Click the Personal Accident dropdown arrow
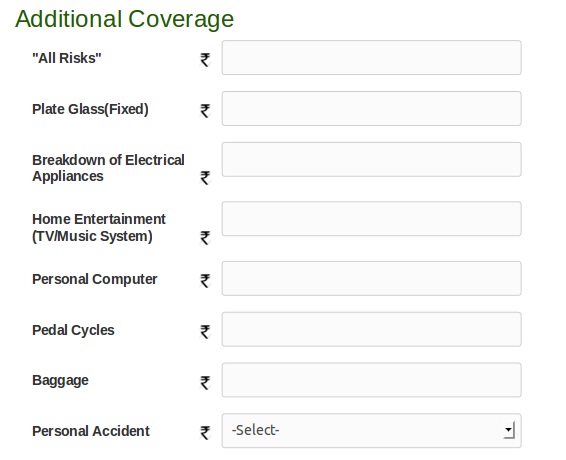Image resolution: width=566 pixels, height=460 pixels. click(509, 430)
